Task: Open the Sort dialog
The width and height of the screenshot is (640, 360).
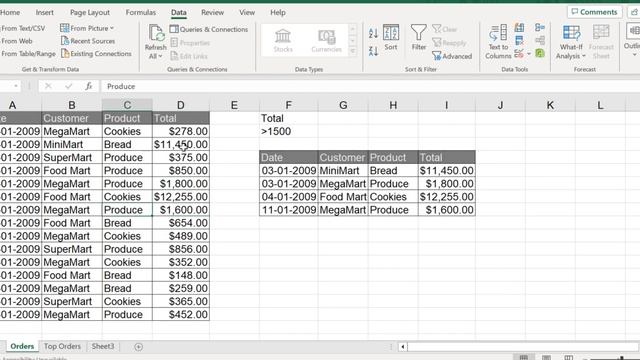Action: [x=391, y=38]
